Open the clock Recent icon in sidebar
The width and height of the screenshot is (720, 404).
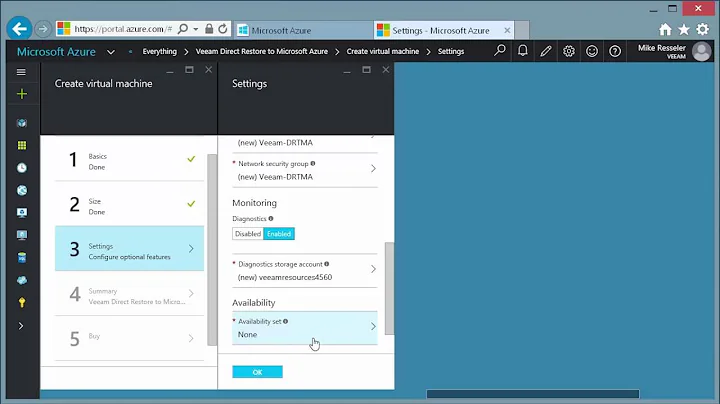(x=22, y=168)
